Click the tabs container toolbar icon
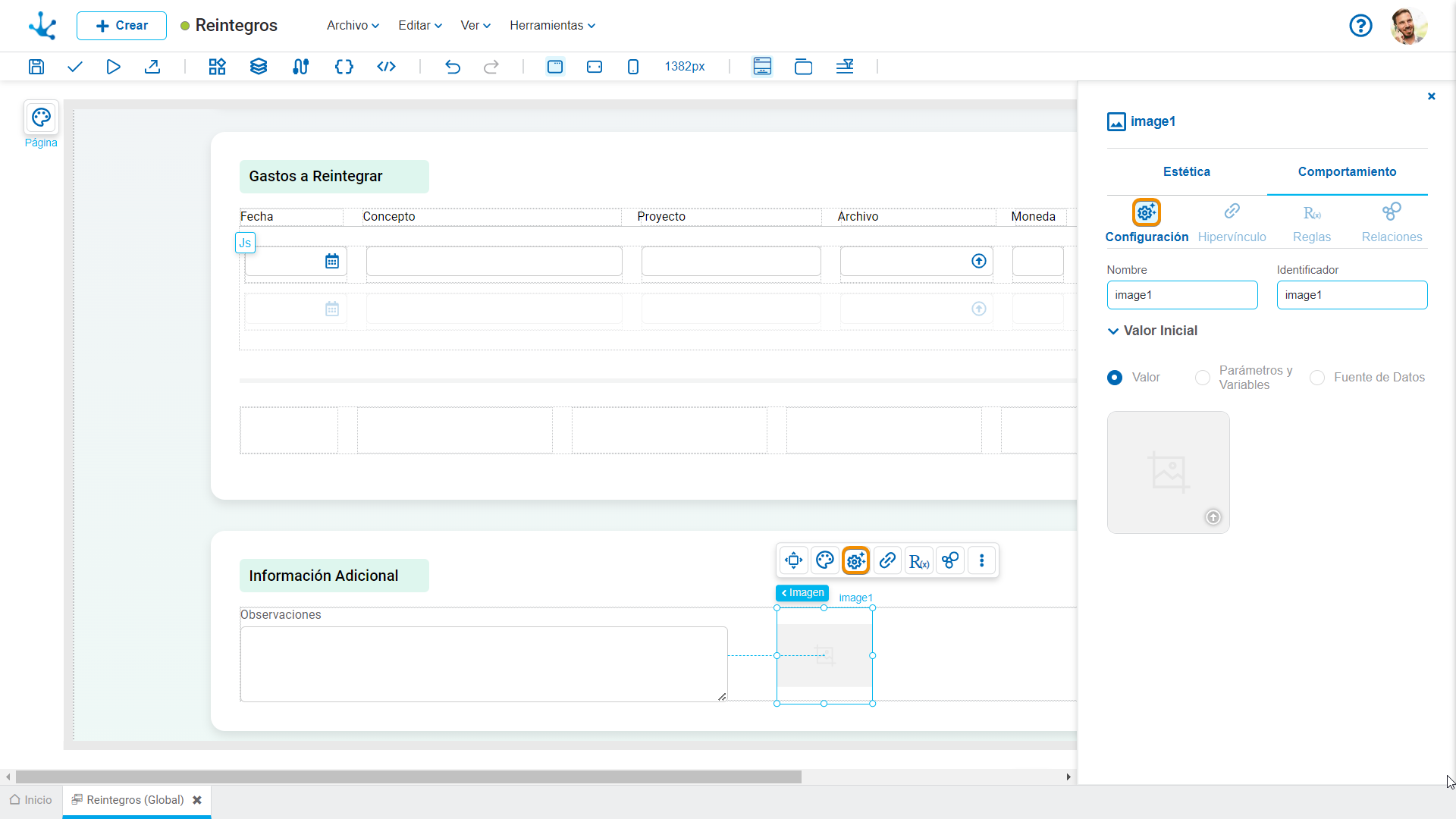Viewport: 1456px width, 819px height. (803, 67)
